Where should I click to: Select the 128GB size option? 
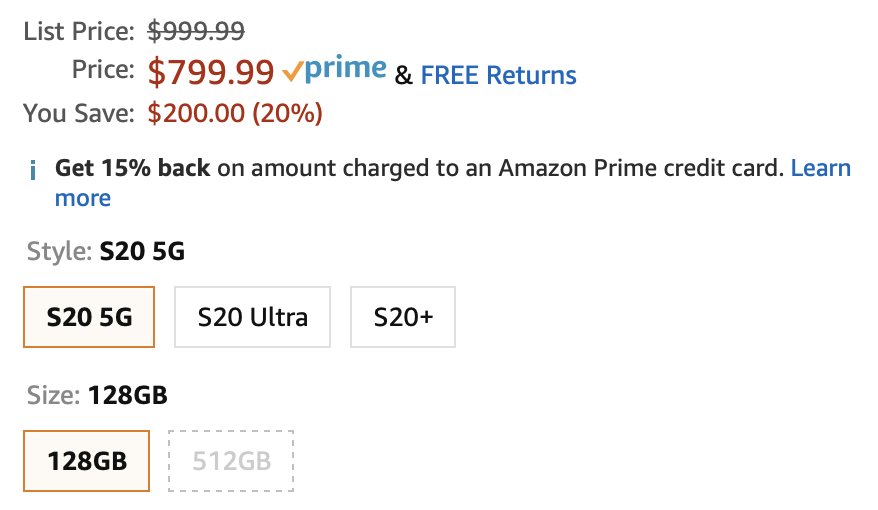tap(87, 461)
